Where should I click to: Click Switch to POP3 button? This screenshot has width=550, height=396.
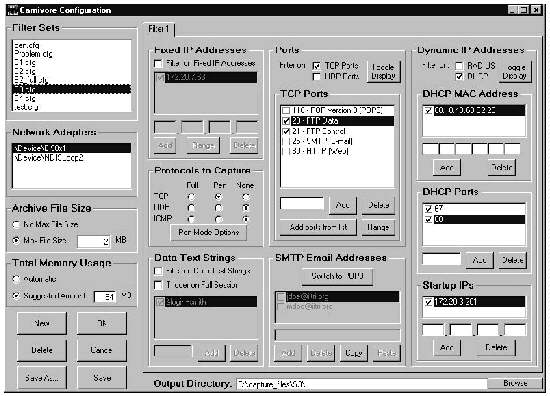(337, 276)
